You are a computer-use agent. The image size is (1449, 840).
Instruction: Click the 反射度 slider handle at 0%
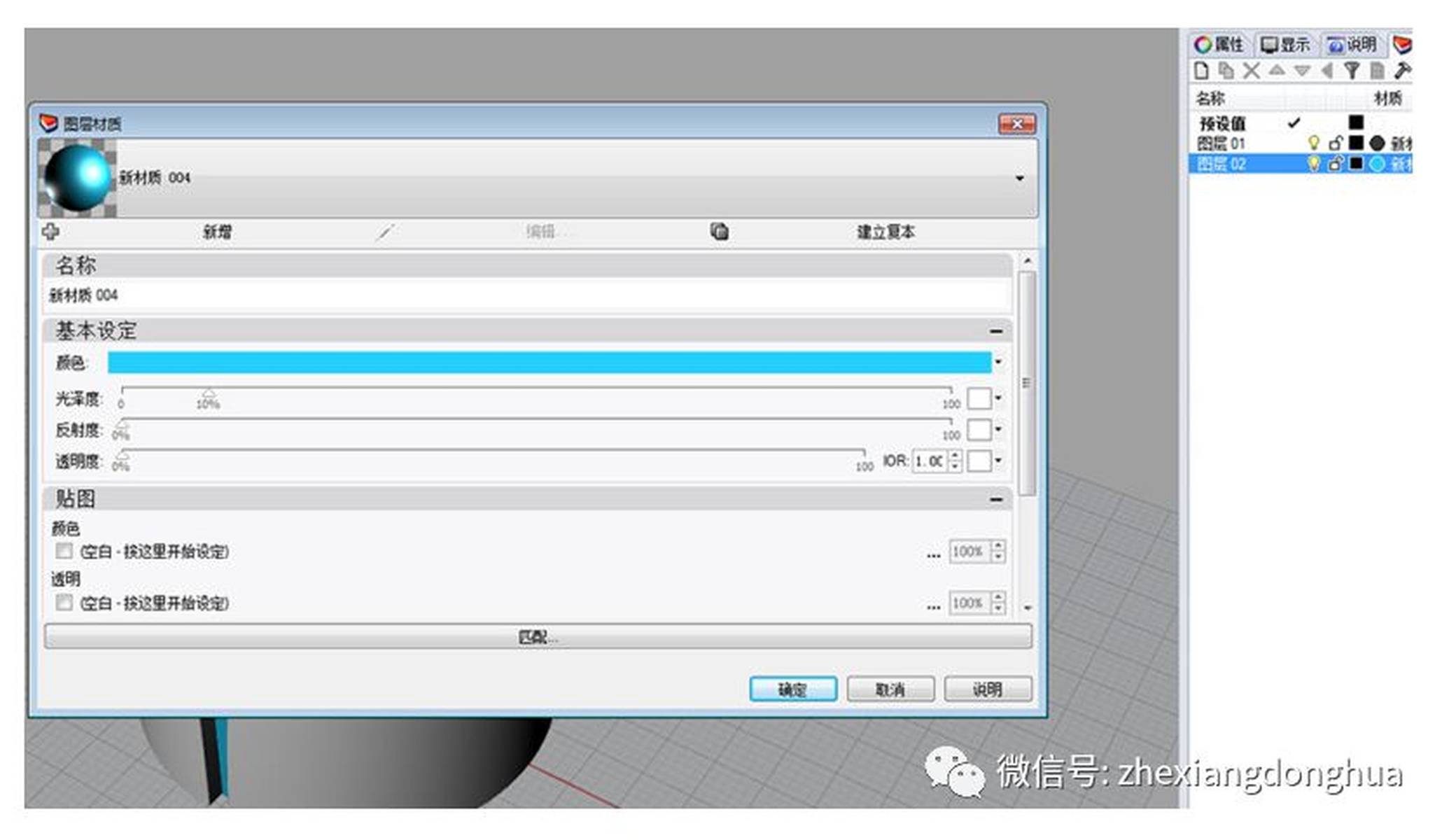pyautogui.click(x=122, y=425)
